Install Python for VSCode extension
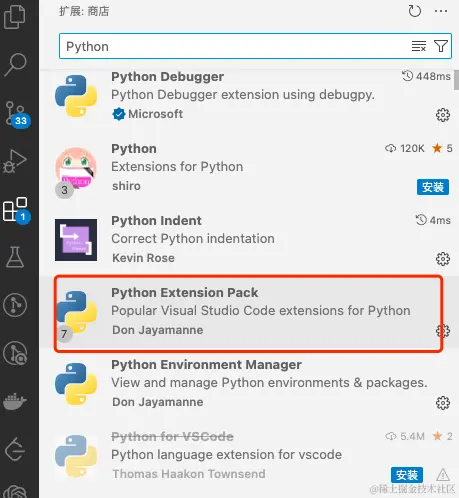Viewport: 459px width, 498px height. tap(407, 475)
